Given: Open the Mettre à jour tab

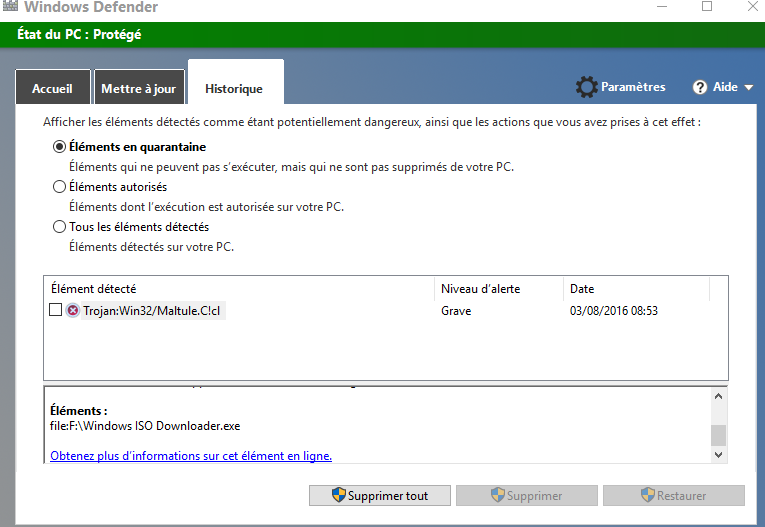Looking at the screenshot, I should [x=139, y=87].
